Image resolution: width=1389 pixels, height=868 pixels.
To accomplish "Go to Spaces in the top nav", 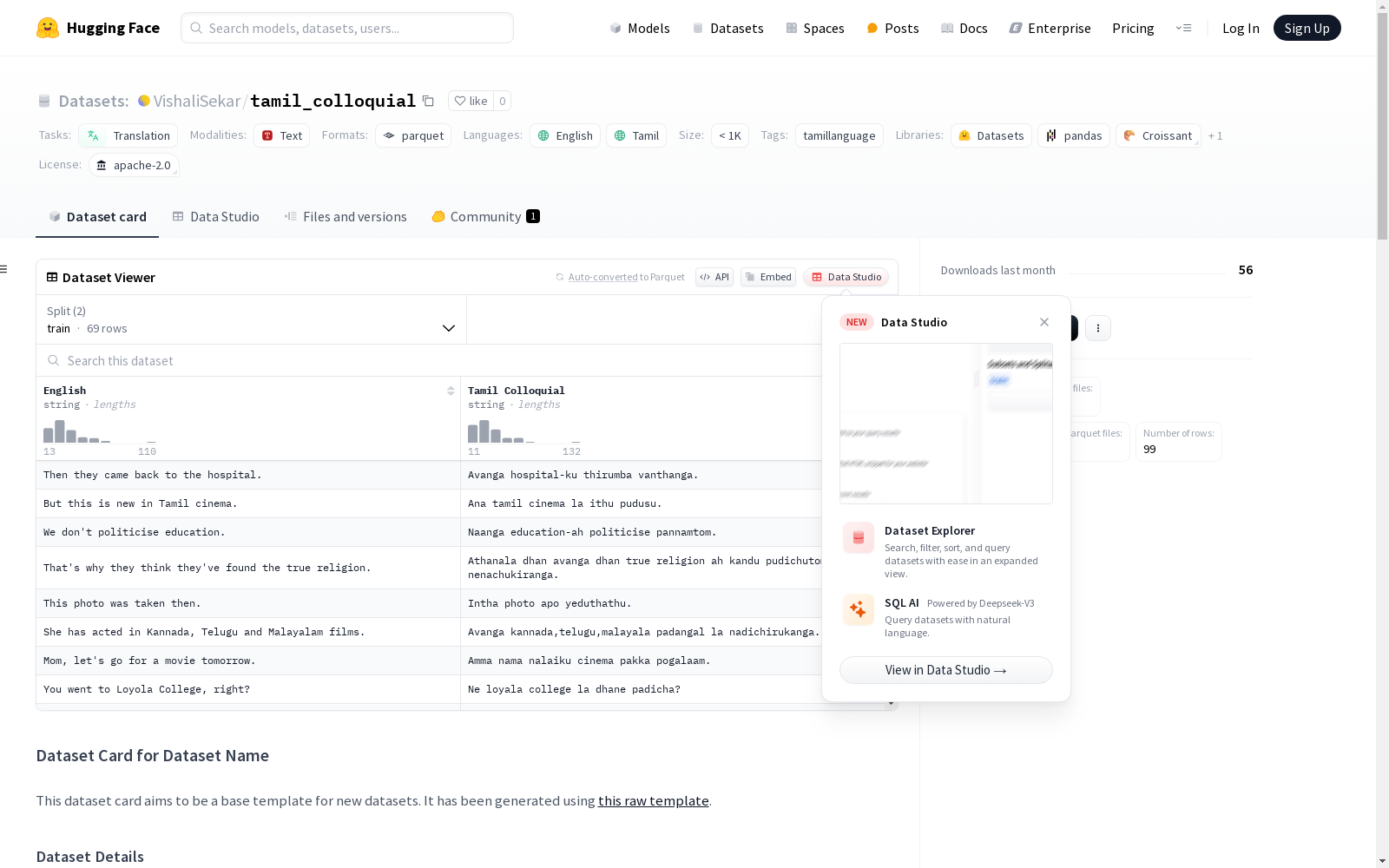I will (815, 28).
